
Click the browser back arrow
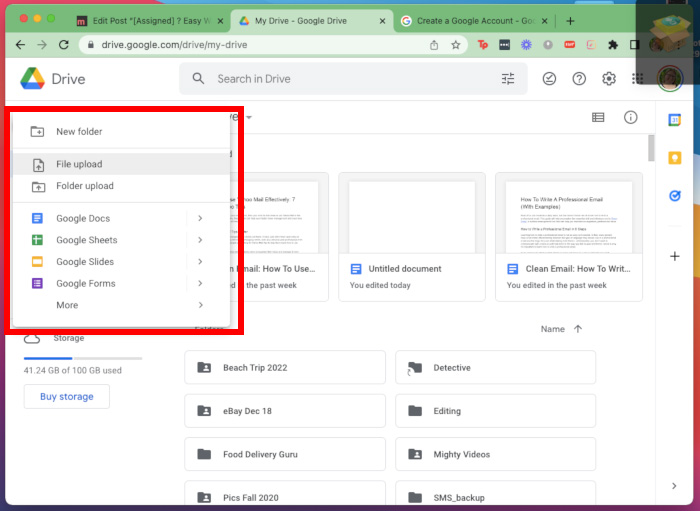(21, 45)
